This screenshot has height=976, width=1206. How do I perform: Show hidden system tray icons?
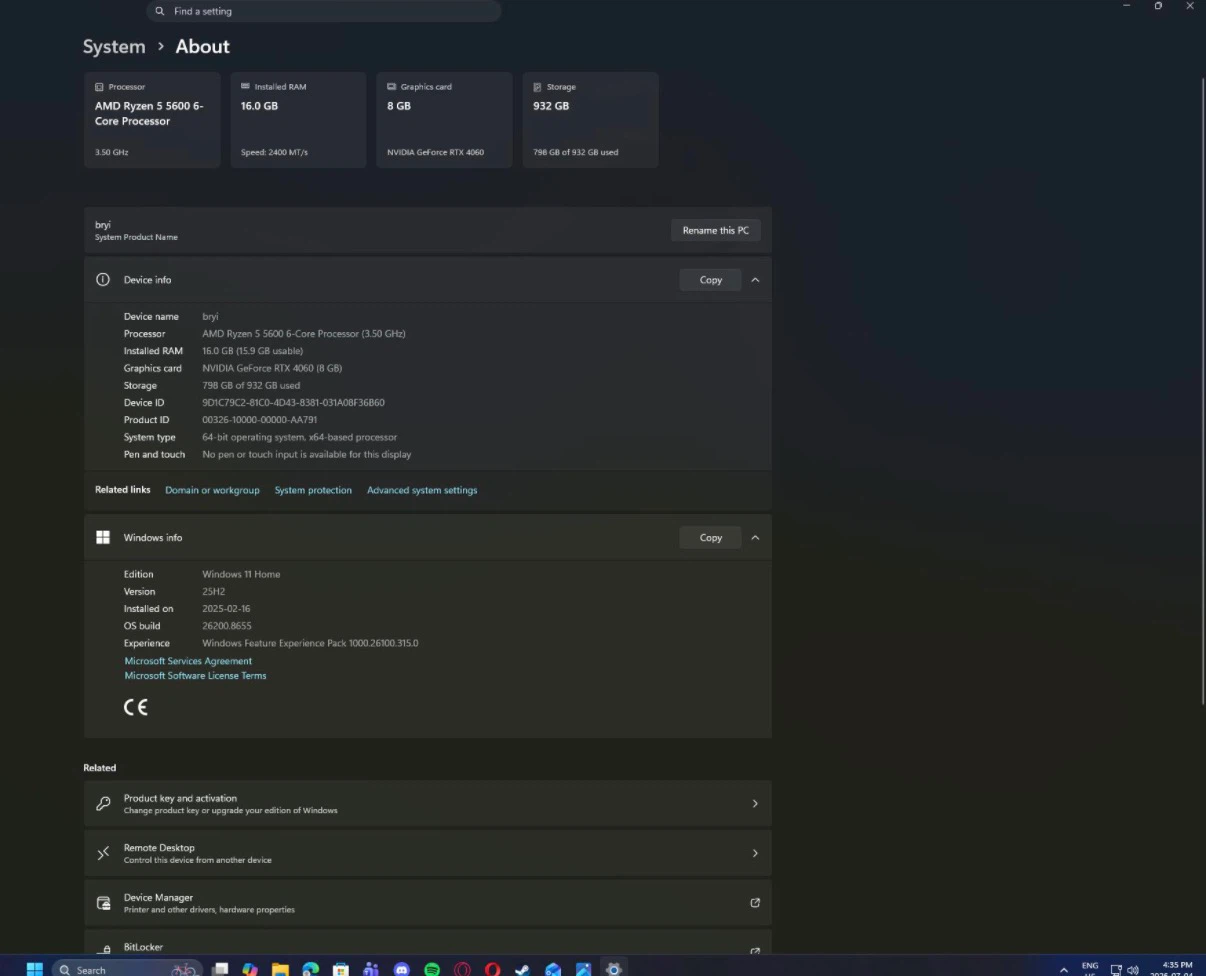[1064, 969]
